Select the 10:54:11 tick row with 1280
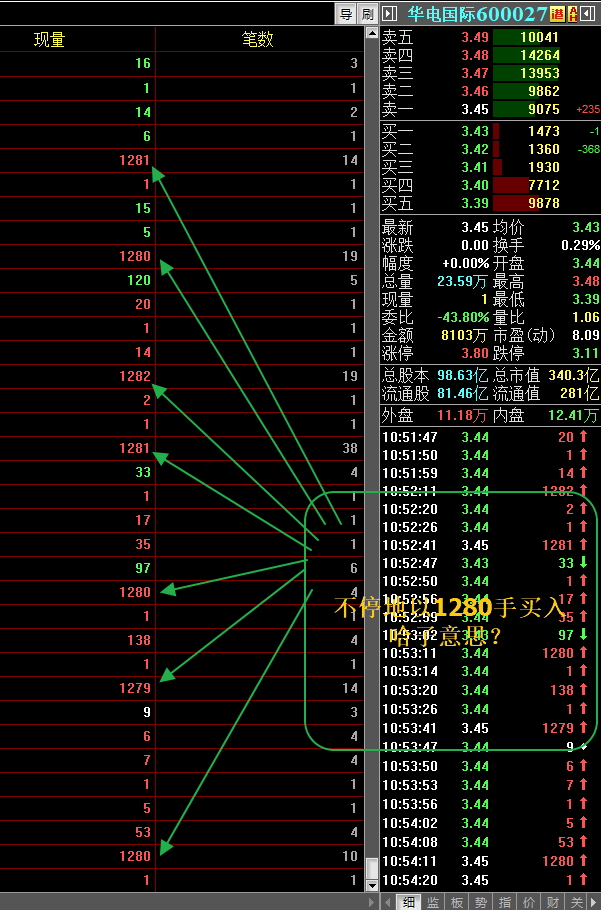601x910 pixels. click(x=490, y=861)
